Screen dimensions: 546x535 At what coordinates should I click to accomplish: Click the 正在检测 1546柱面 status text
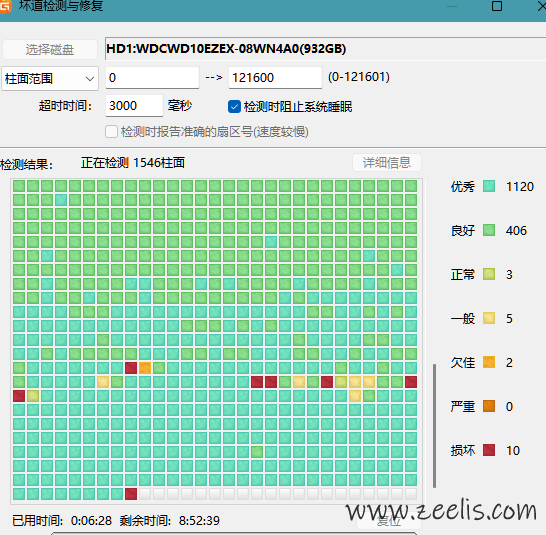[x=133, y=163]
